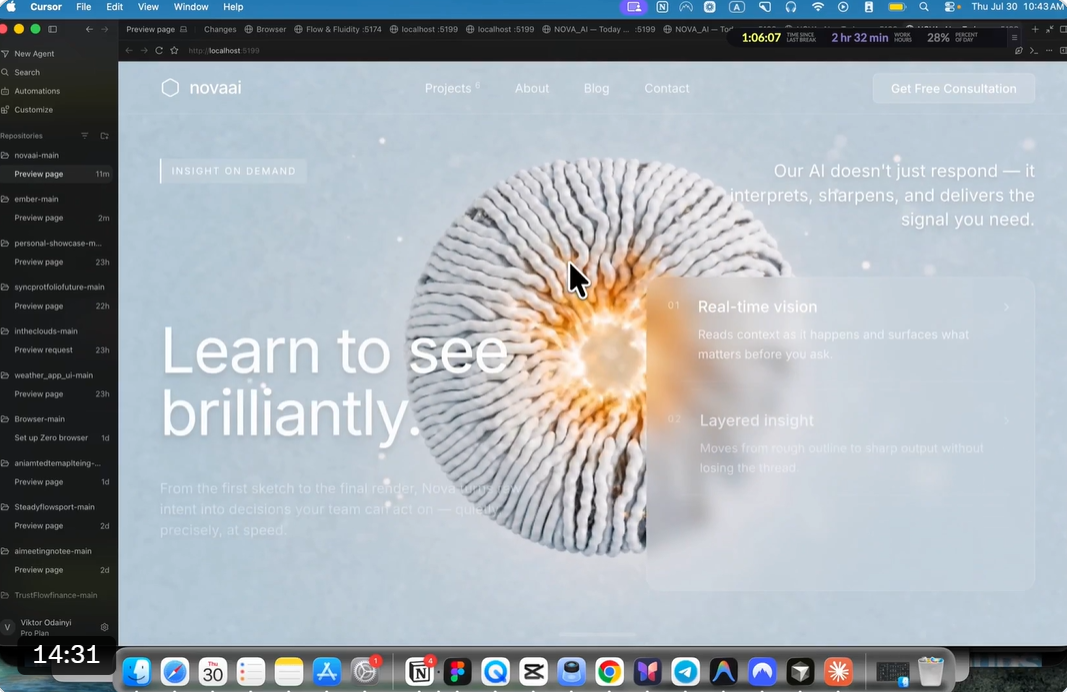Viewport: 1067px width, 692px height.
Task: Open the New Agent item
Action: coord(34,54)
